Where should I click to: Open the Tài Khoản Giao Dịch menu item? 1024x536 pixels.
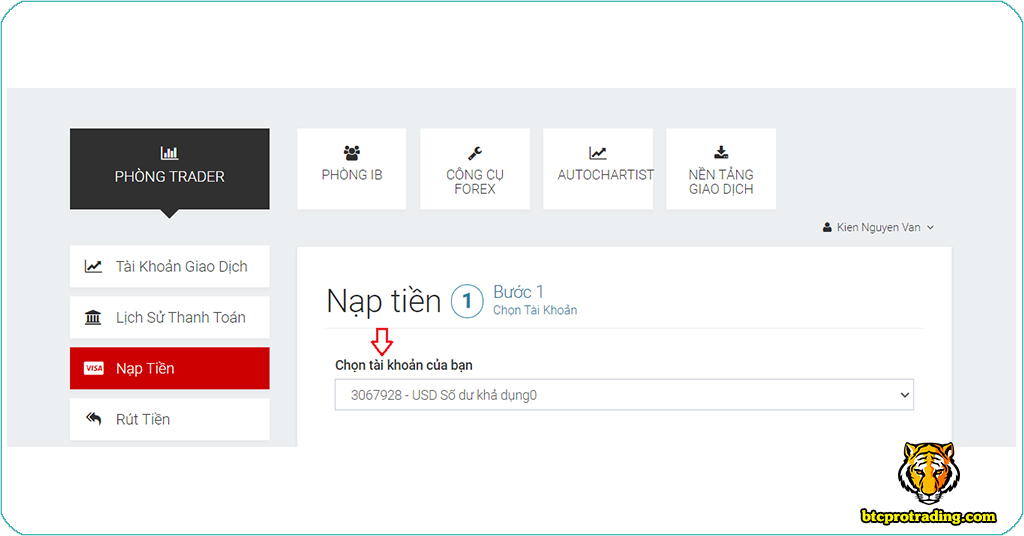pyautogui.click(x=181, y=267)
